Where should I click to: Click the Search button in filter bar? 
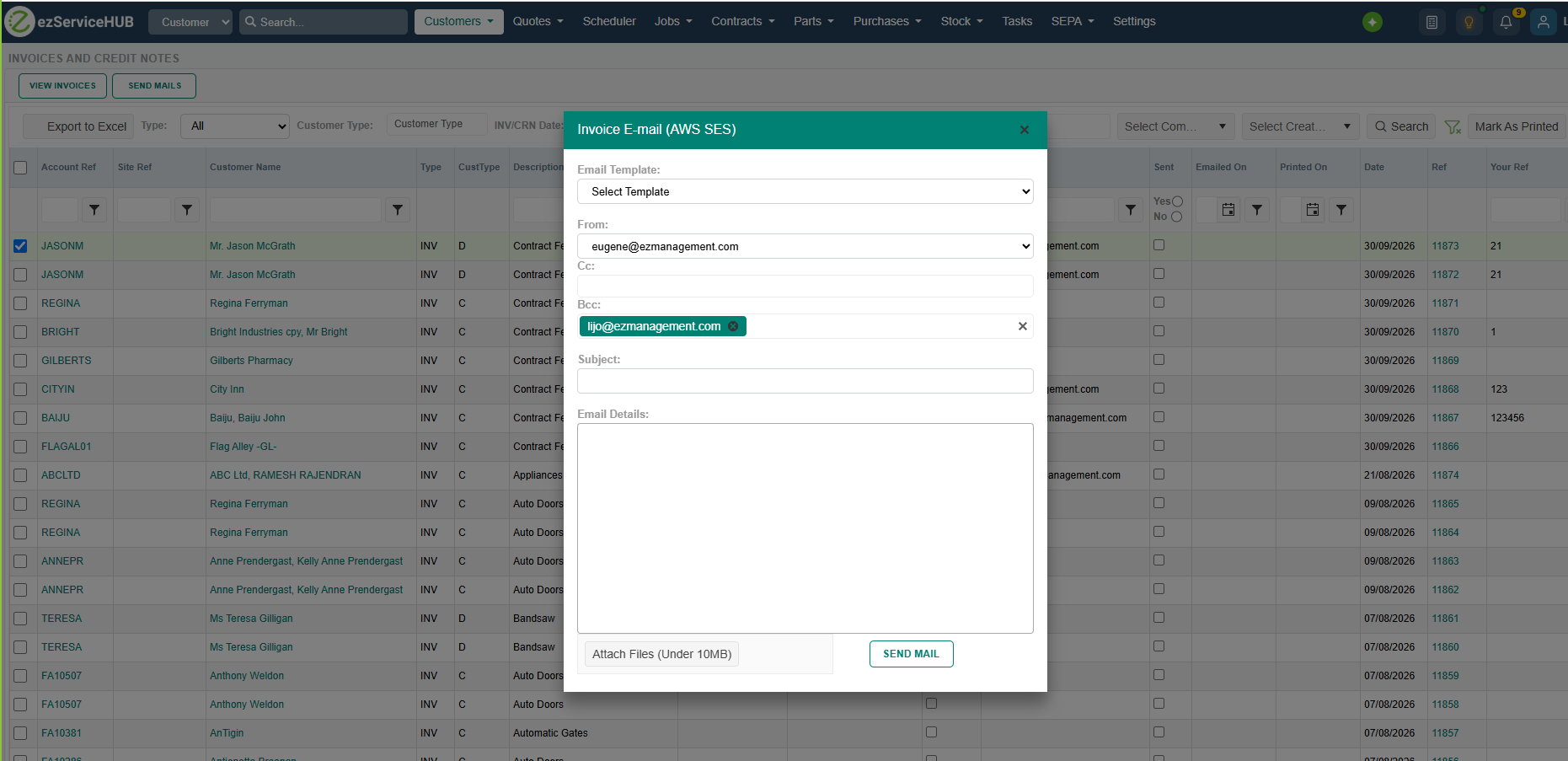[1402, 126]
